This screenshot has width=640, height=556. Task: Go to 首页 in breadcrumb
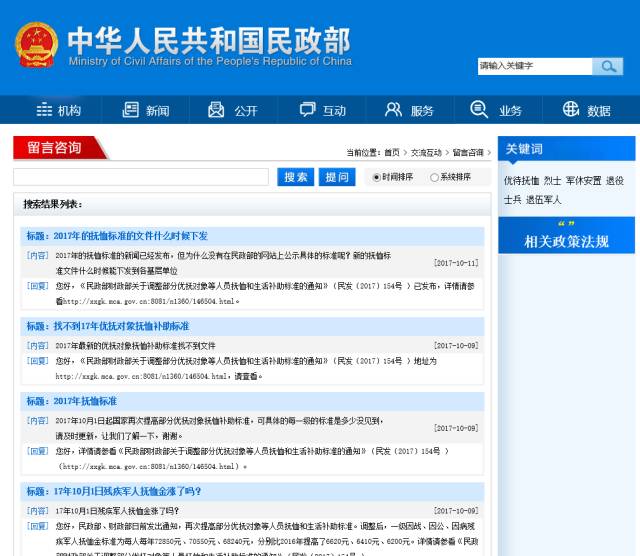[392, 153]
